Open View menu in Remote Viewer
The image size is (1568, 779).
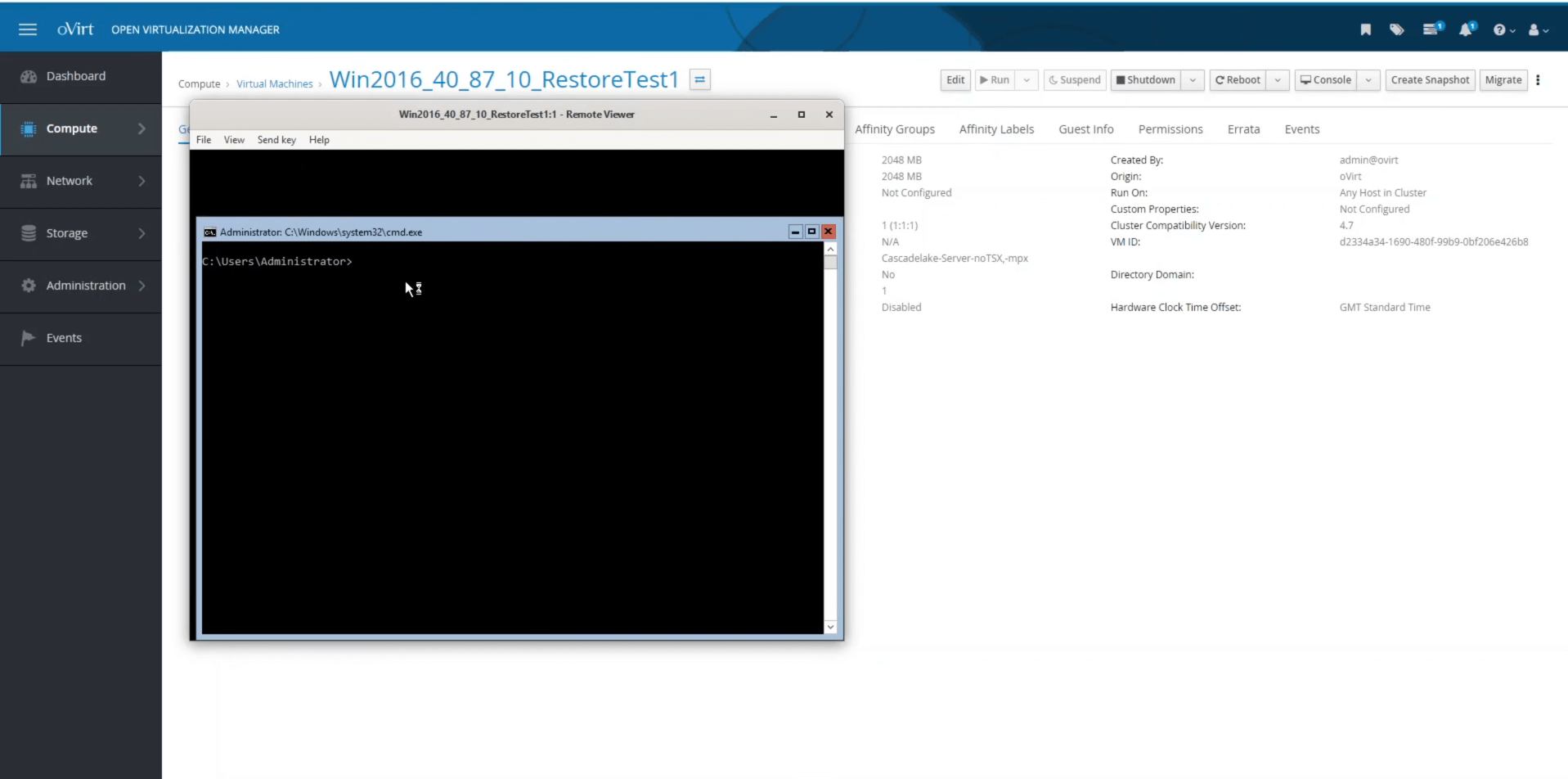234,140
